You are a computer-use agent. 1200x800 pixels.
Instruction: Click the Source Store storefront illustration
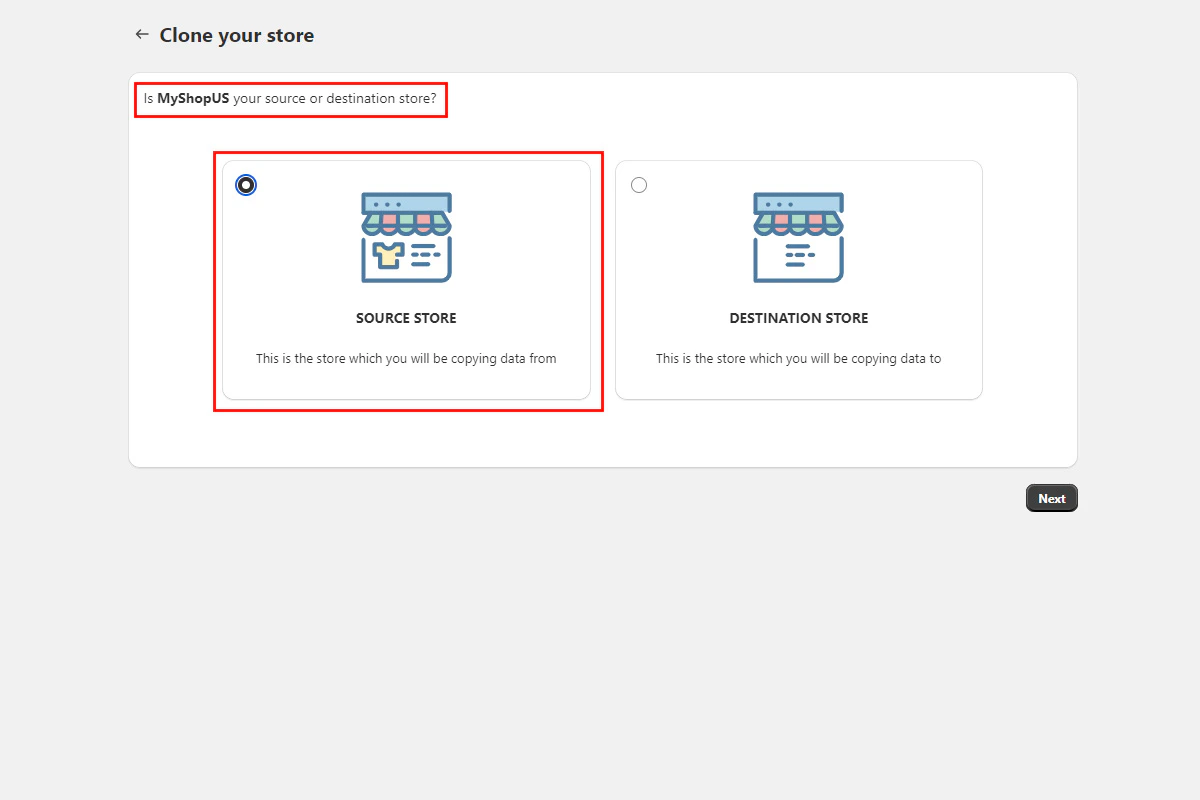click(406, 237)
